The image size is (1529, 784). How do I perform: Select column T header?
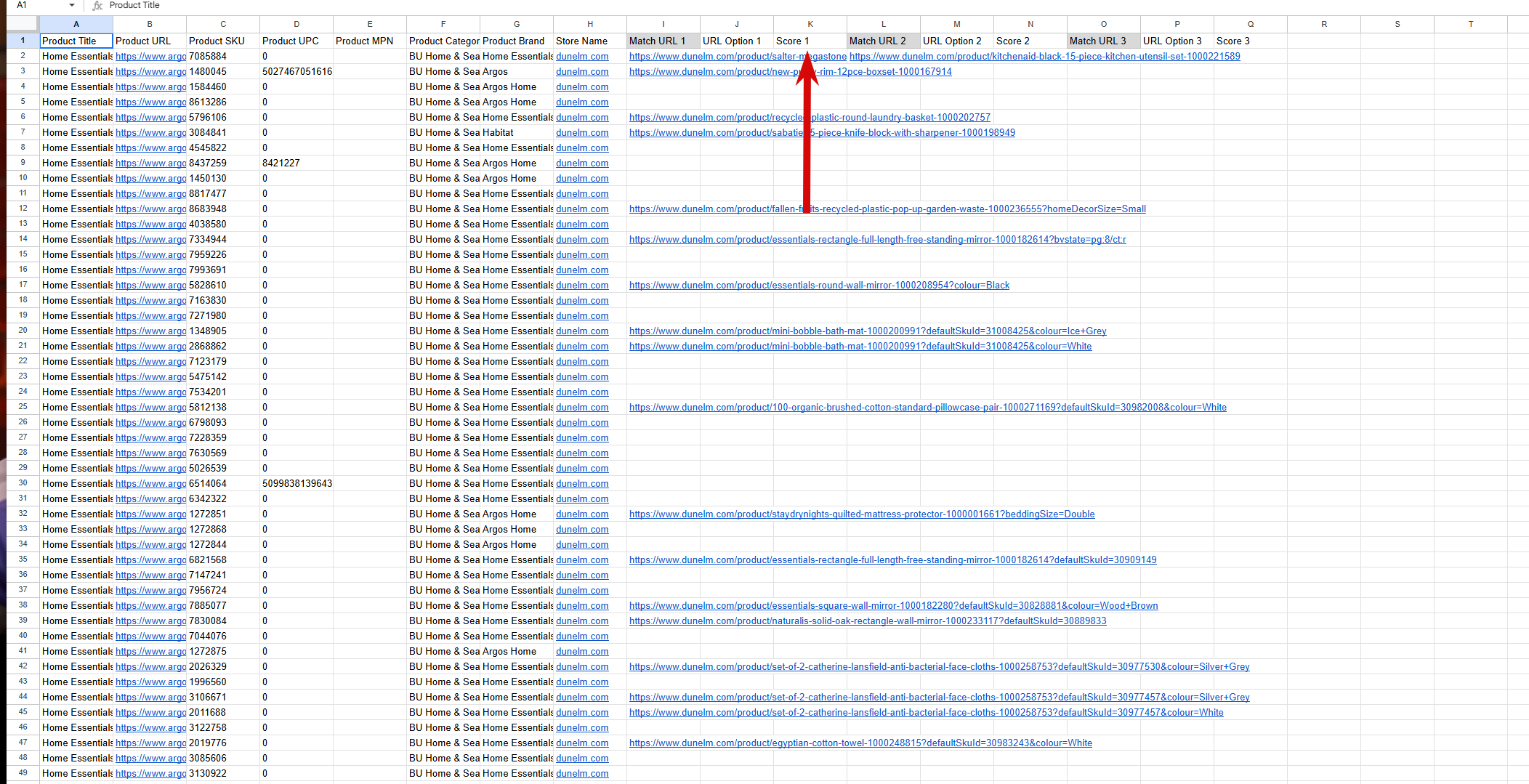pyautogui.click(x=1471, y=24)
